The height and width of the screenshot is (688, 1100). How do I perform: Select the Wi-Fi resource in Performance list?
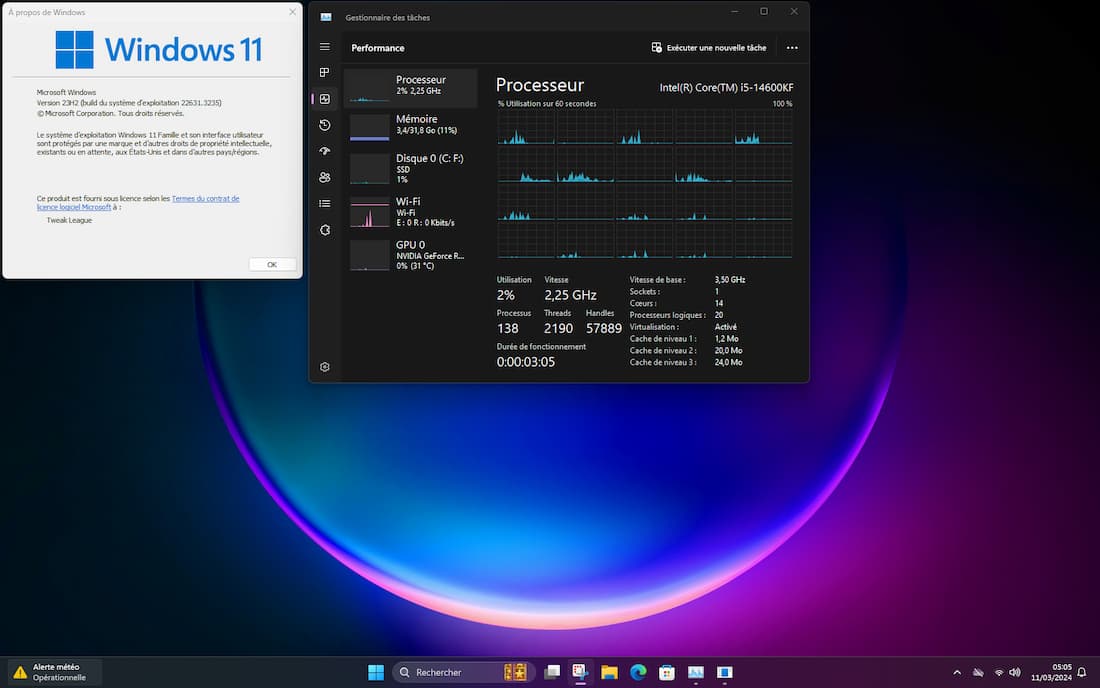[411, 212]
